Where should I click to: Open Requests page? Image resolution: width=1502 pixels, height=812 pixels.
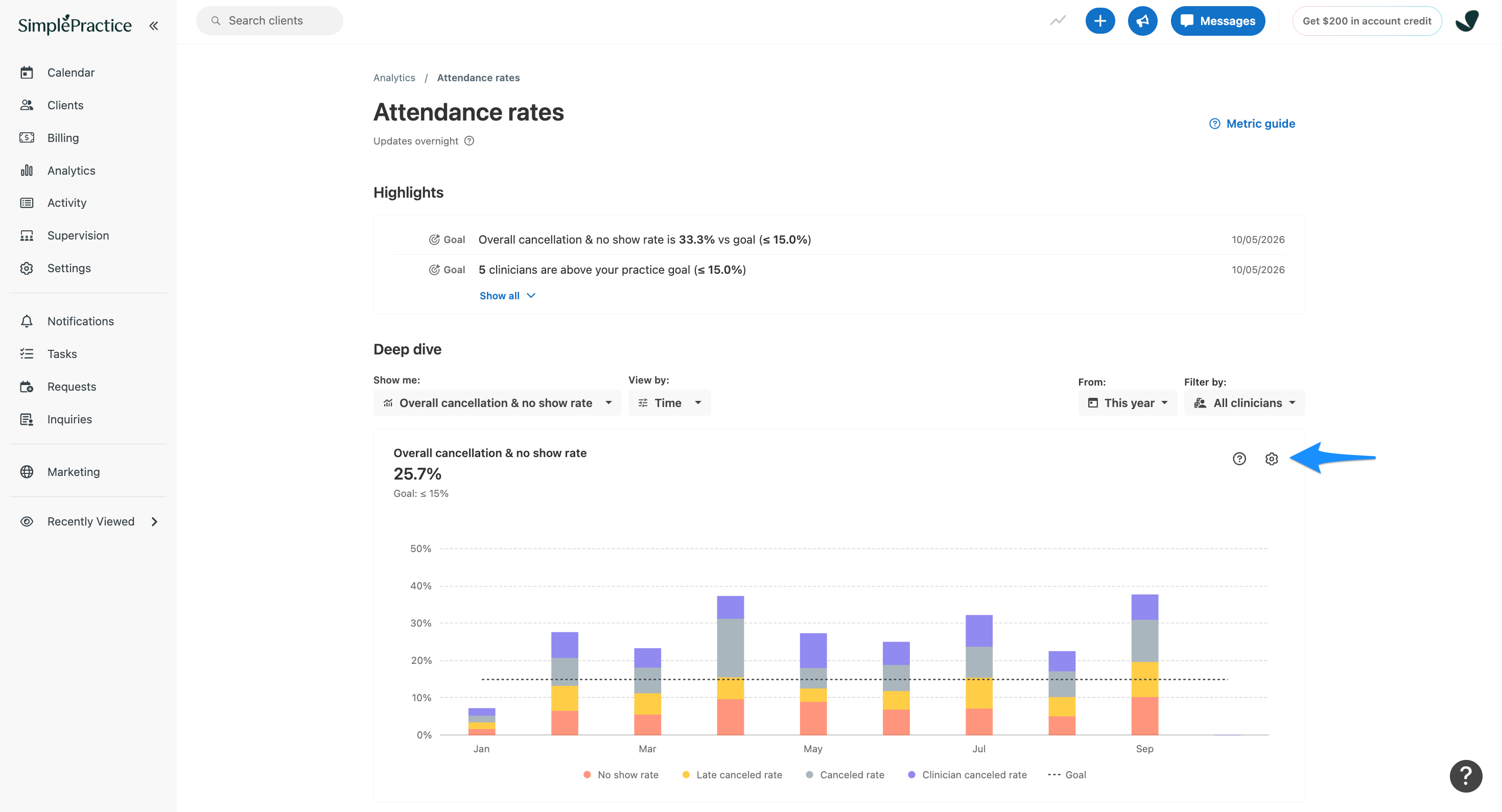pos(71,387)
